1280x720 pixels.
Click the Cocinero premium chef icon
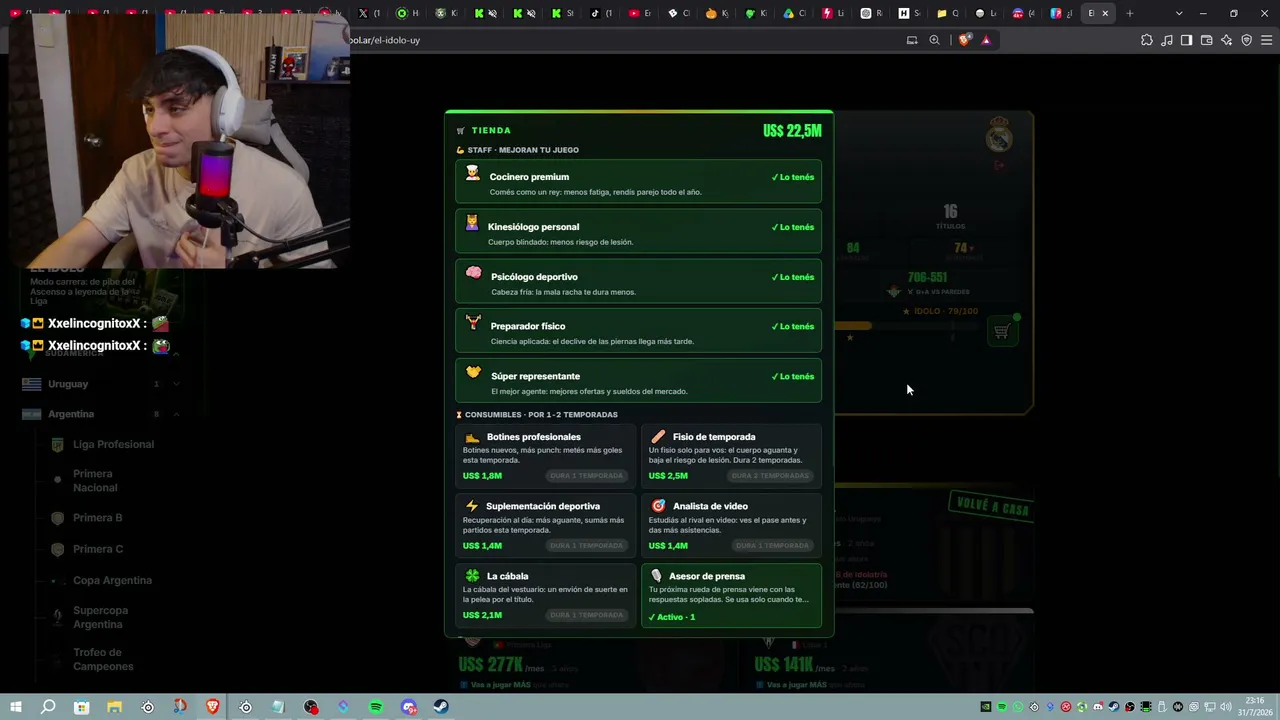coord(473,173)
